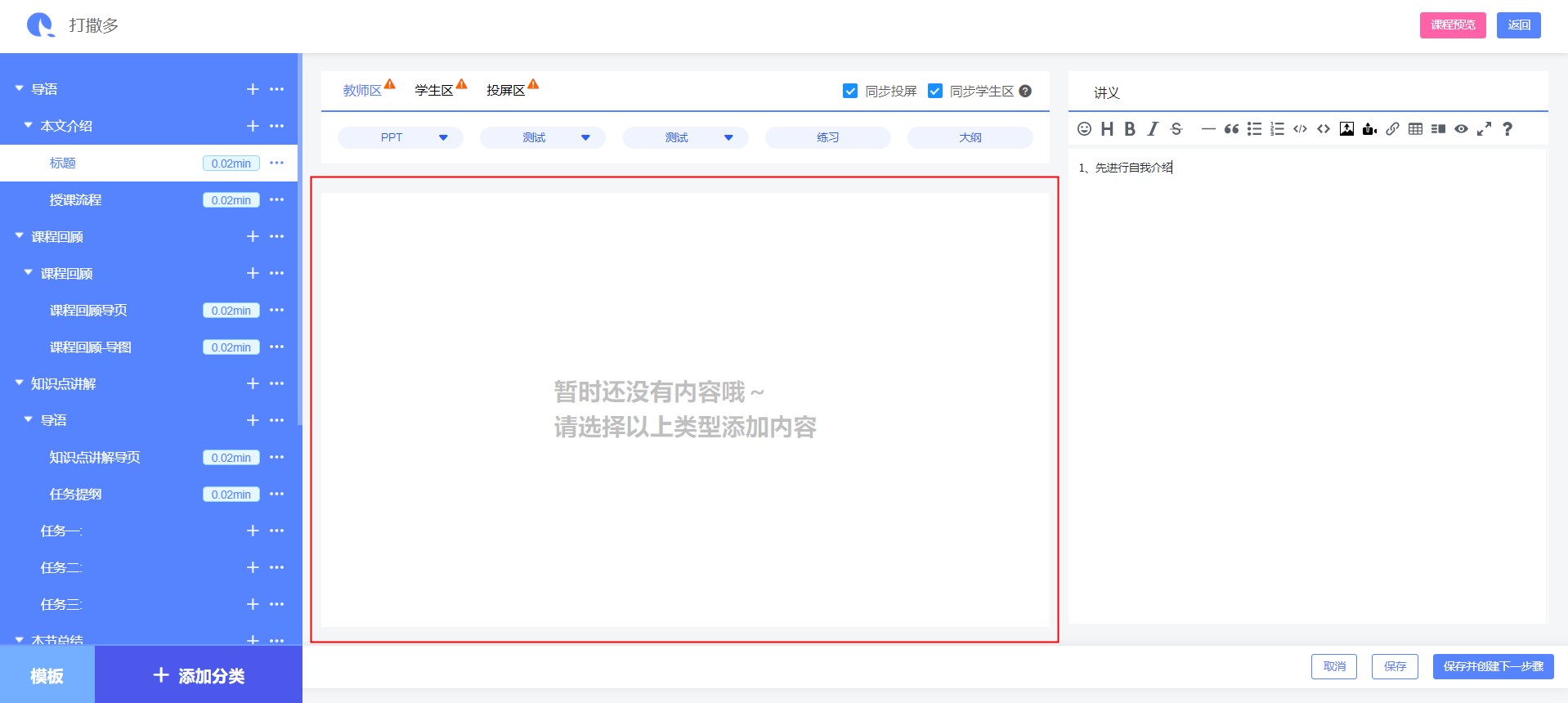Toggle preview eye icon in editor toolbar
This screenshot has width=1568, height=703.
[x=1461, y=128]
